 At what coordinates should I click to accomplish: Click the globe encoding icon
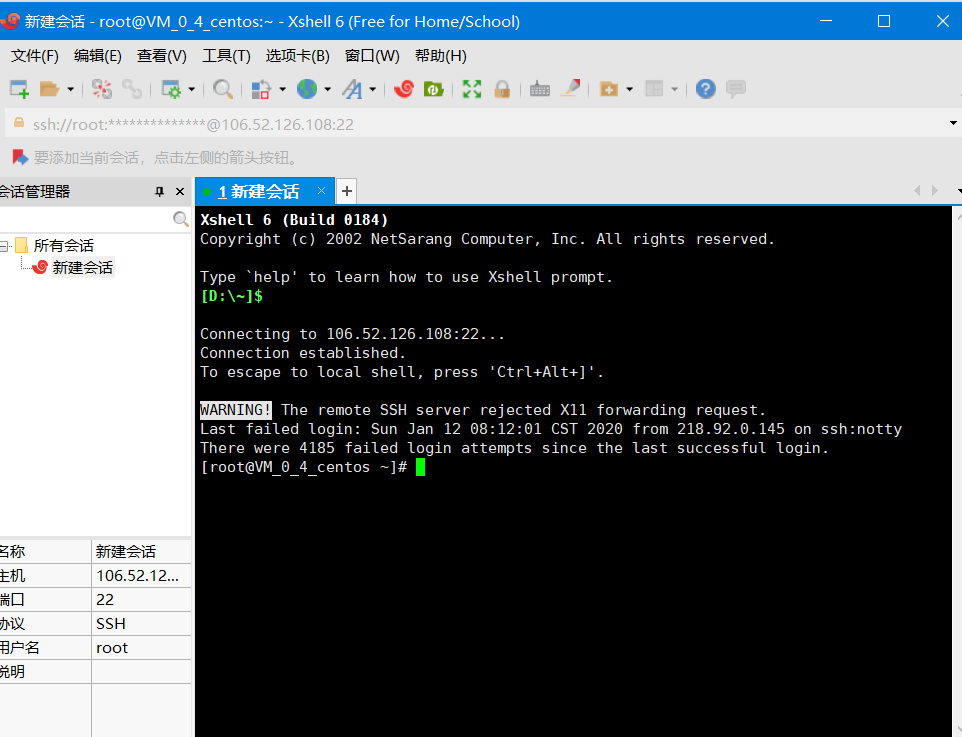(307, 89)
